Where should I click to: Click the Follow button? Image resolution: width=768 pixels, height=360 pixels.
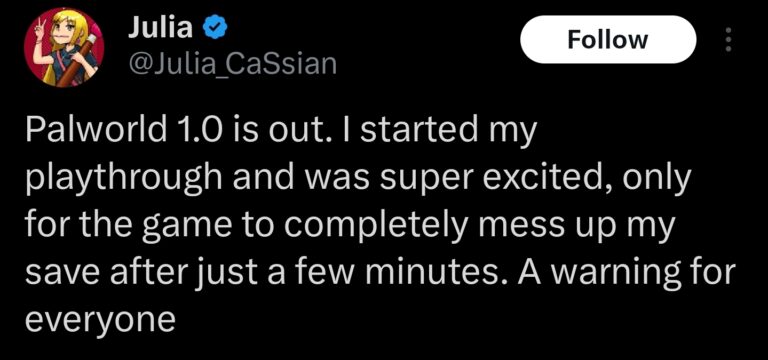[x=607, y=40]
